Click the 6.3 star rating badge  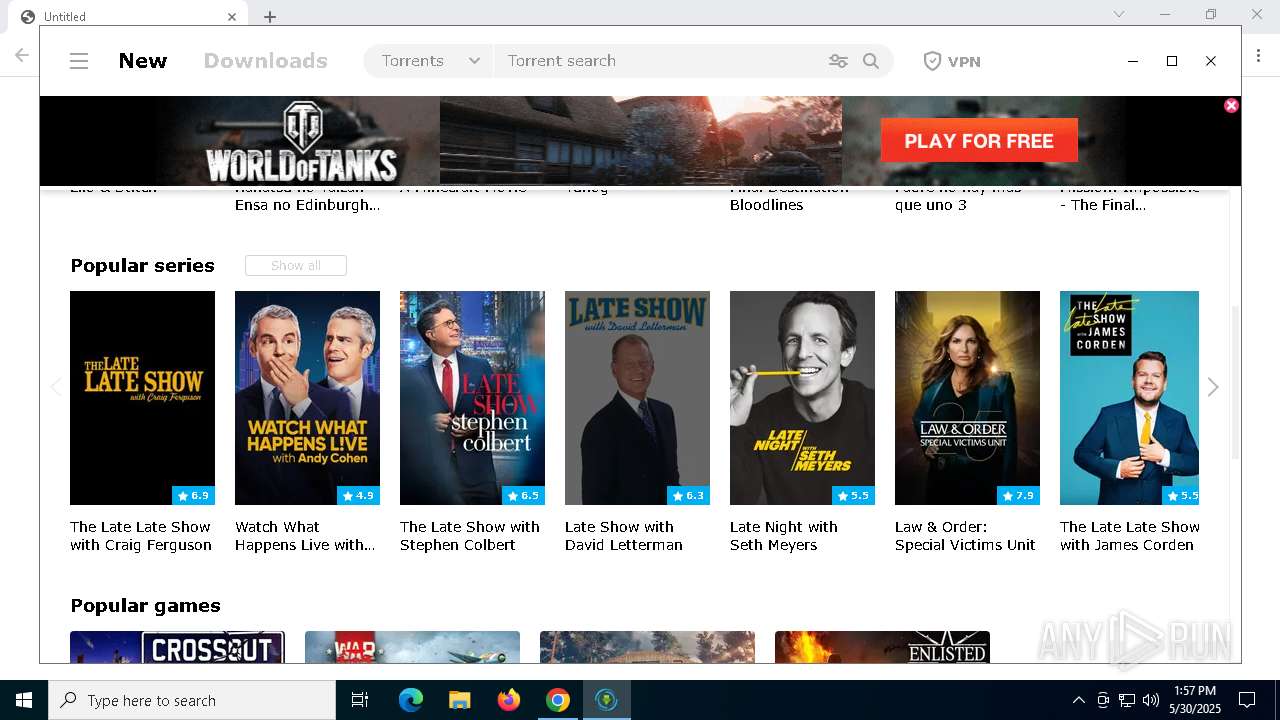tap(688, 495)
